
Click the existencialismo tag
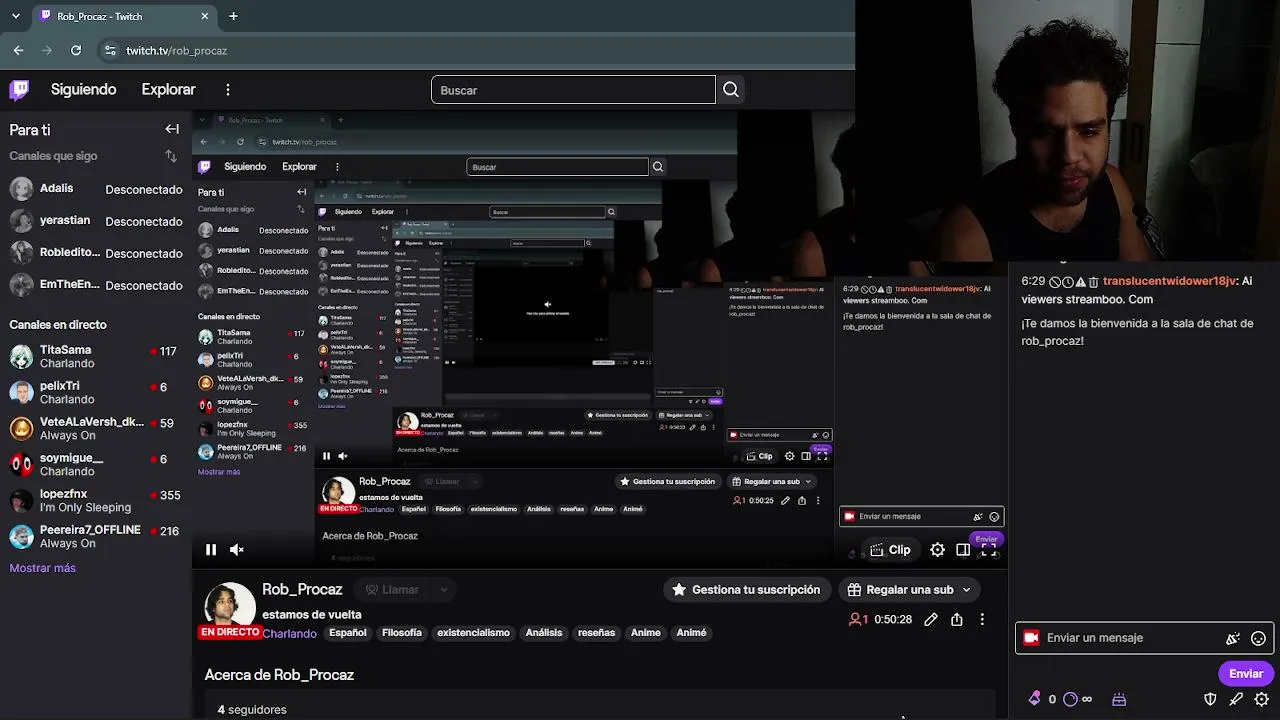click(x=473, y=633)
